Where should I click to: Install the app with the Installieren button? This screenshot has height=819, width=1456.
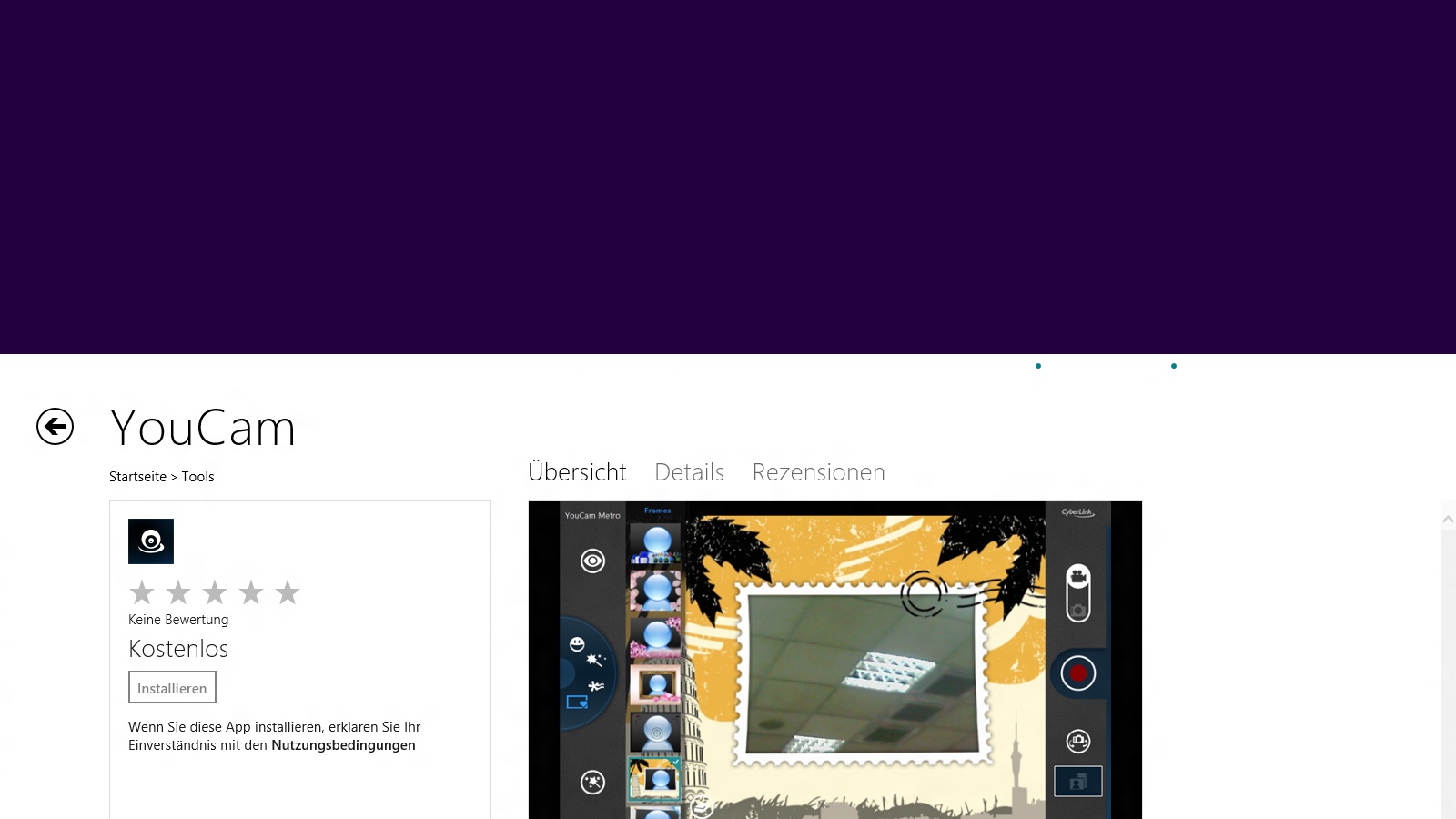[x=172, y=688]
